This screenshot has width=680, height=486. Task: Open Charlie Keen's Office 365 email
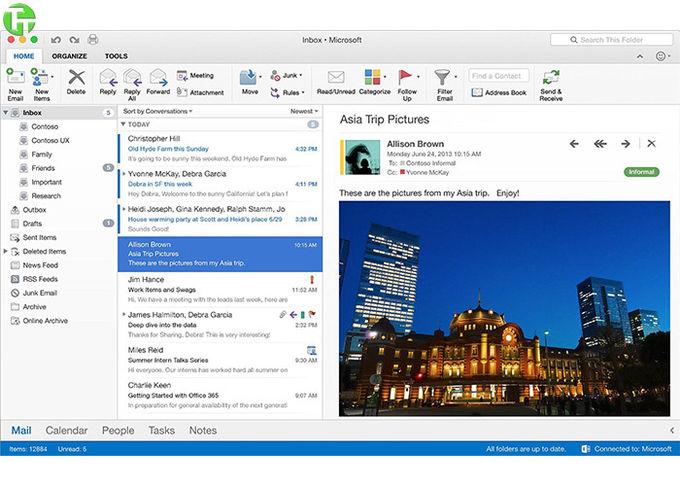tap(220, 395)
